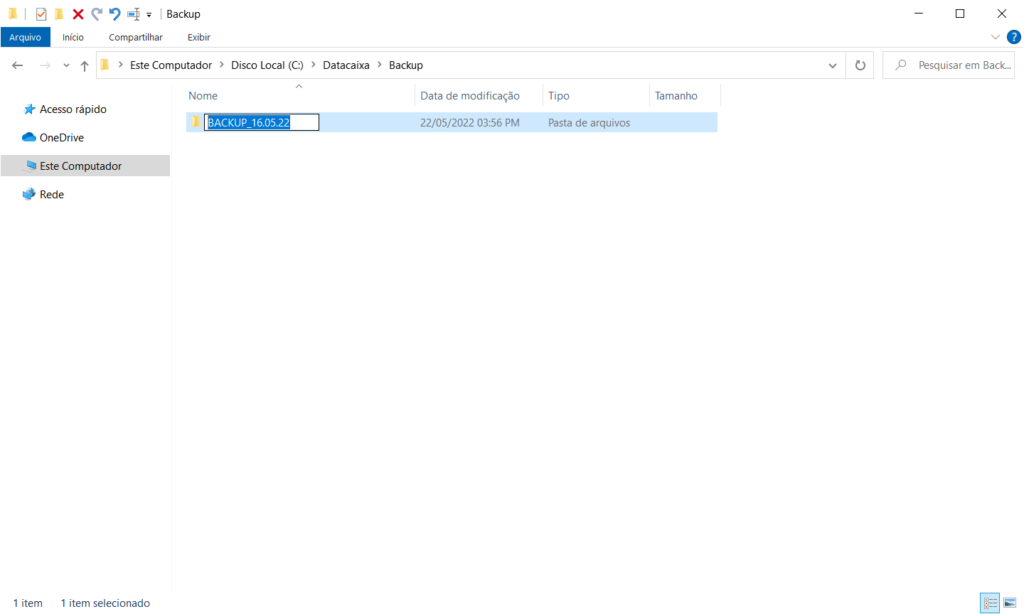Click Datacaixa in the address breadcrumb
The width and height of the screenshot is (1024, 614).
pyautogui.click(x=345, y=65)
